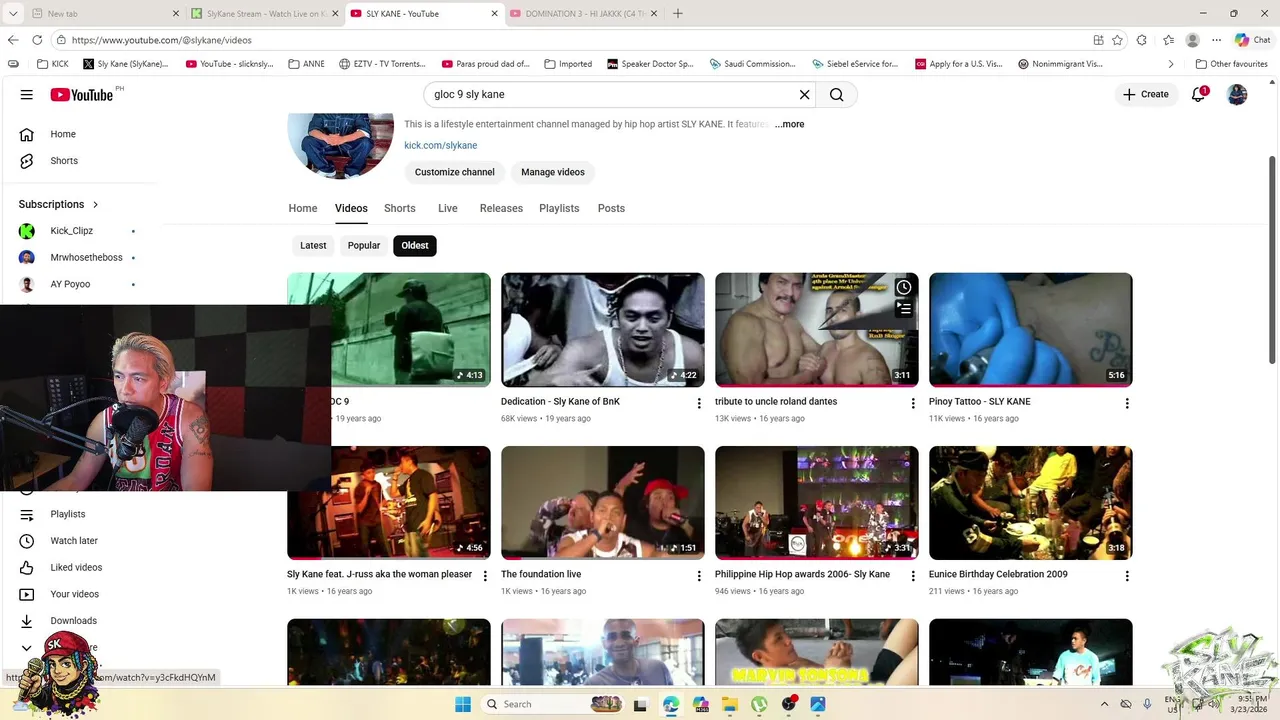Switch to the channel Shorts tab
Image resolution: width=1280 pixels, height=720 pixels.
tap(399, 208)
